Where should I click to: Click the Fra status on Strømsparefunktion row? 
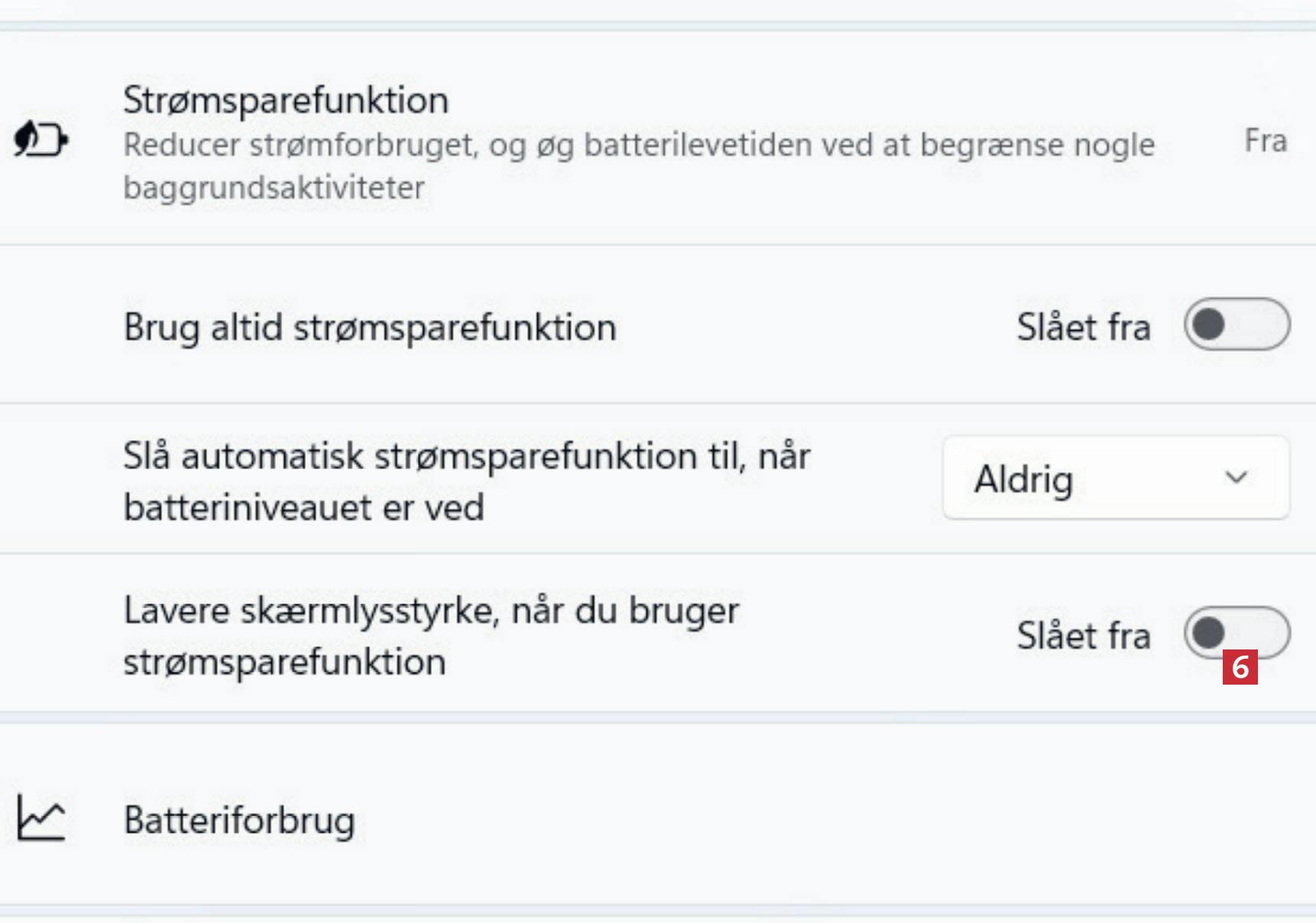click(1266, 141)
